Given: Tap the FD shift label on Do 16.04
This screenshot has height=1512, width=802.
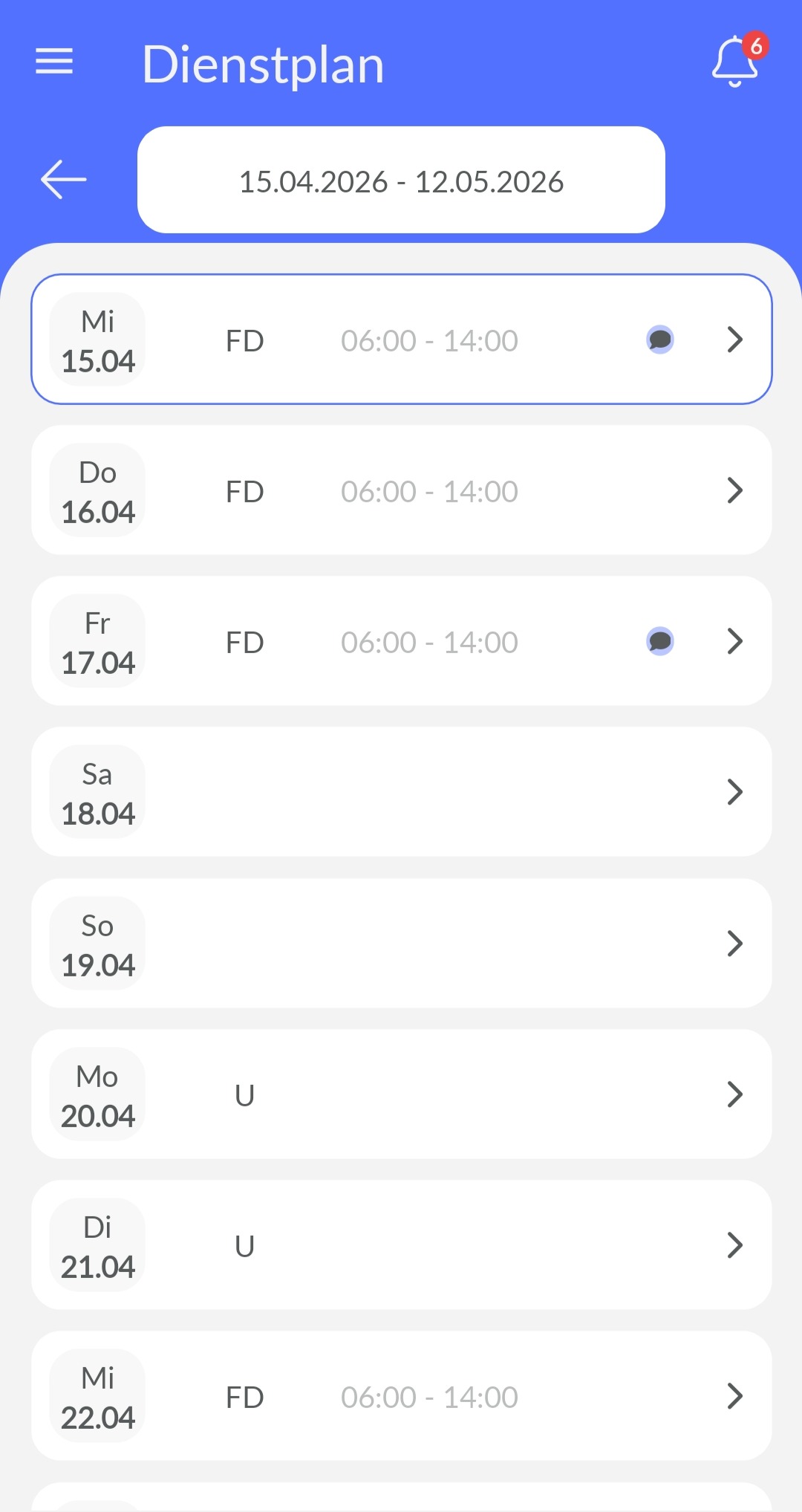Looking at the screenshot, I should coord(244,492).
